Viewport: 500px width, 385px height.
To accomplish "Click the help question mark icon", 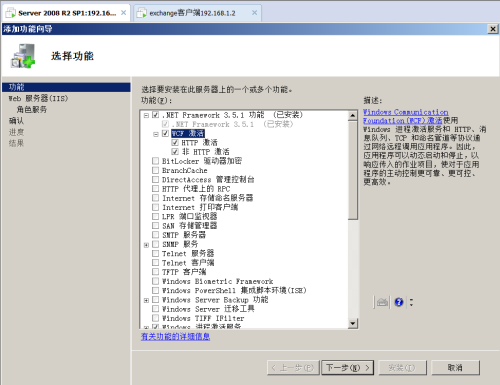I will tap(399, 302).
